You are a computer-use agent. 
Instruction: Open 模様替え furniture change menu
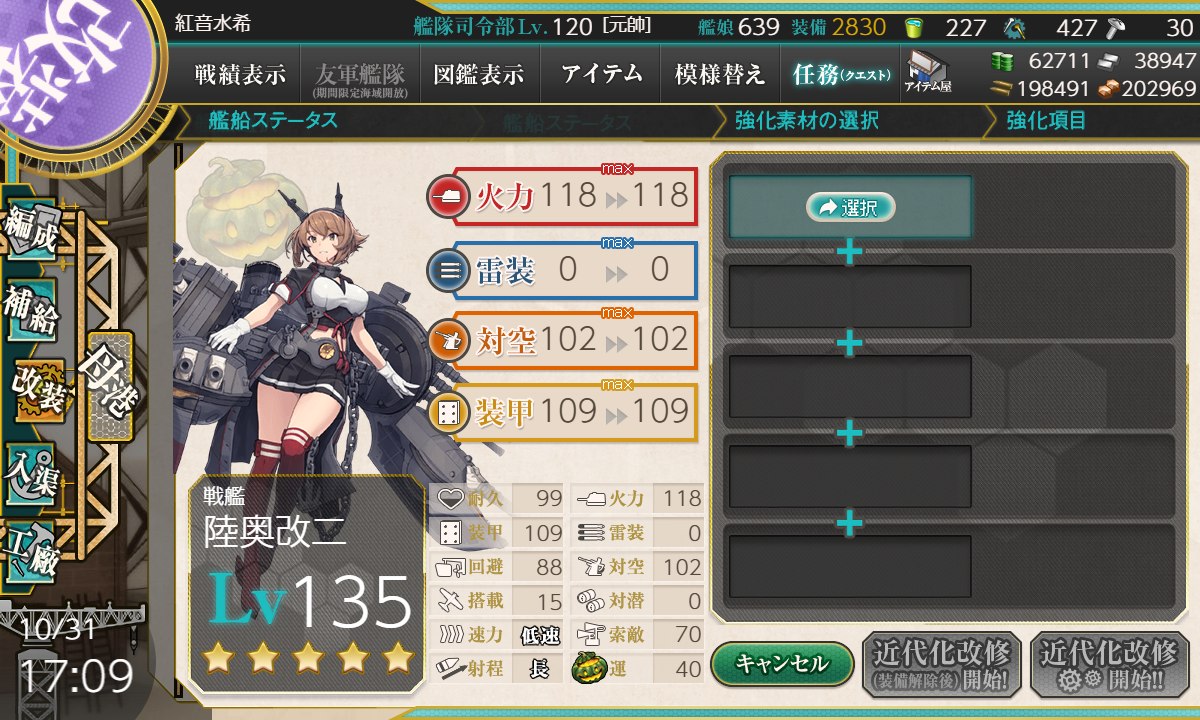pos(720,74)
